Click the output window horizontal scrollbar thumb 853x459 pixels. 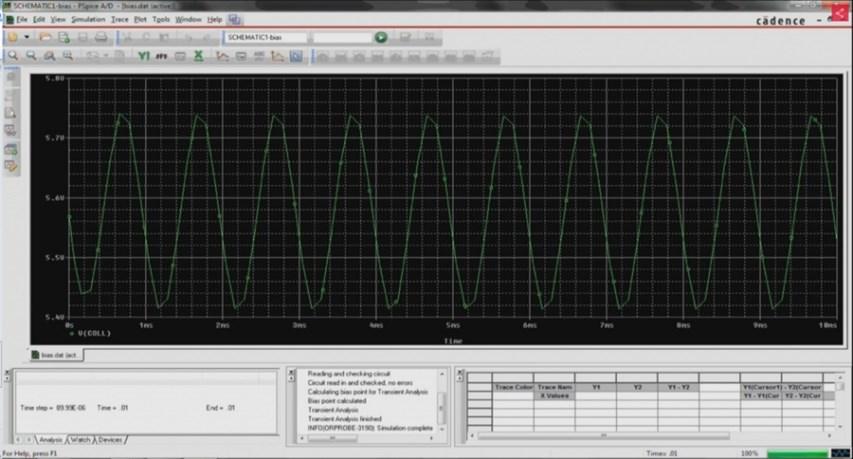[x=332, y=438]
